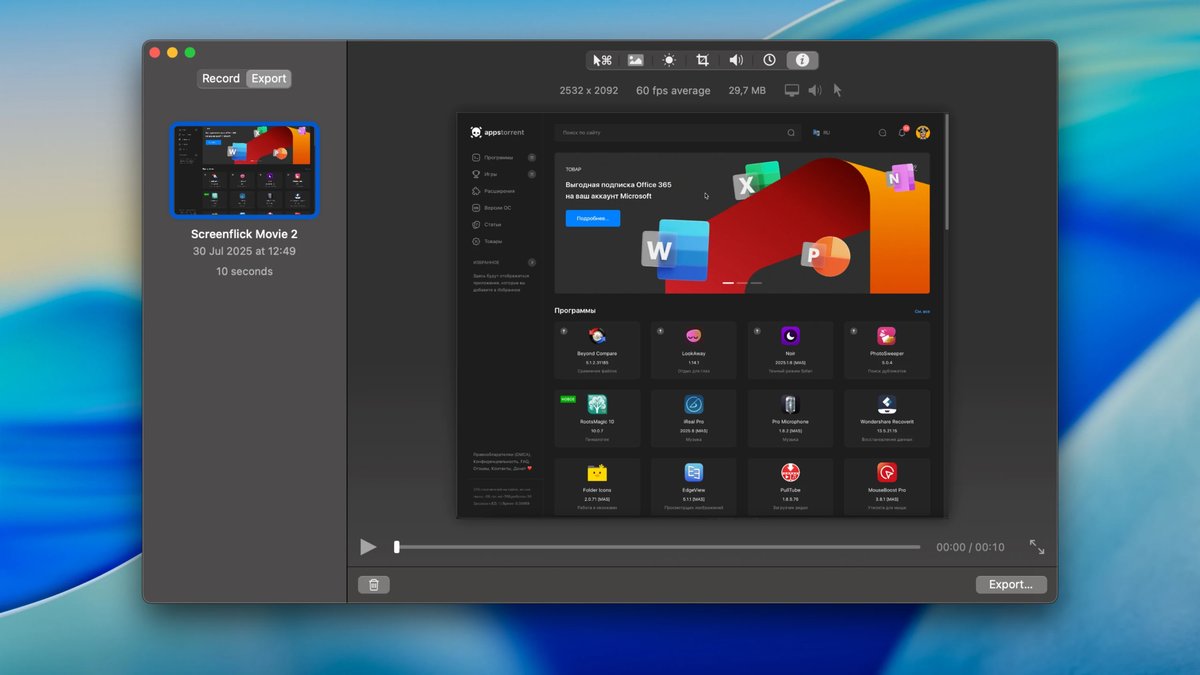Image resolution: width=1200 pixels, height=675 pixels.
Task: Open the audio volume settings
Action: click(736, 60)
